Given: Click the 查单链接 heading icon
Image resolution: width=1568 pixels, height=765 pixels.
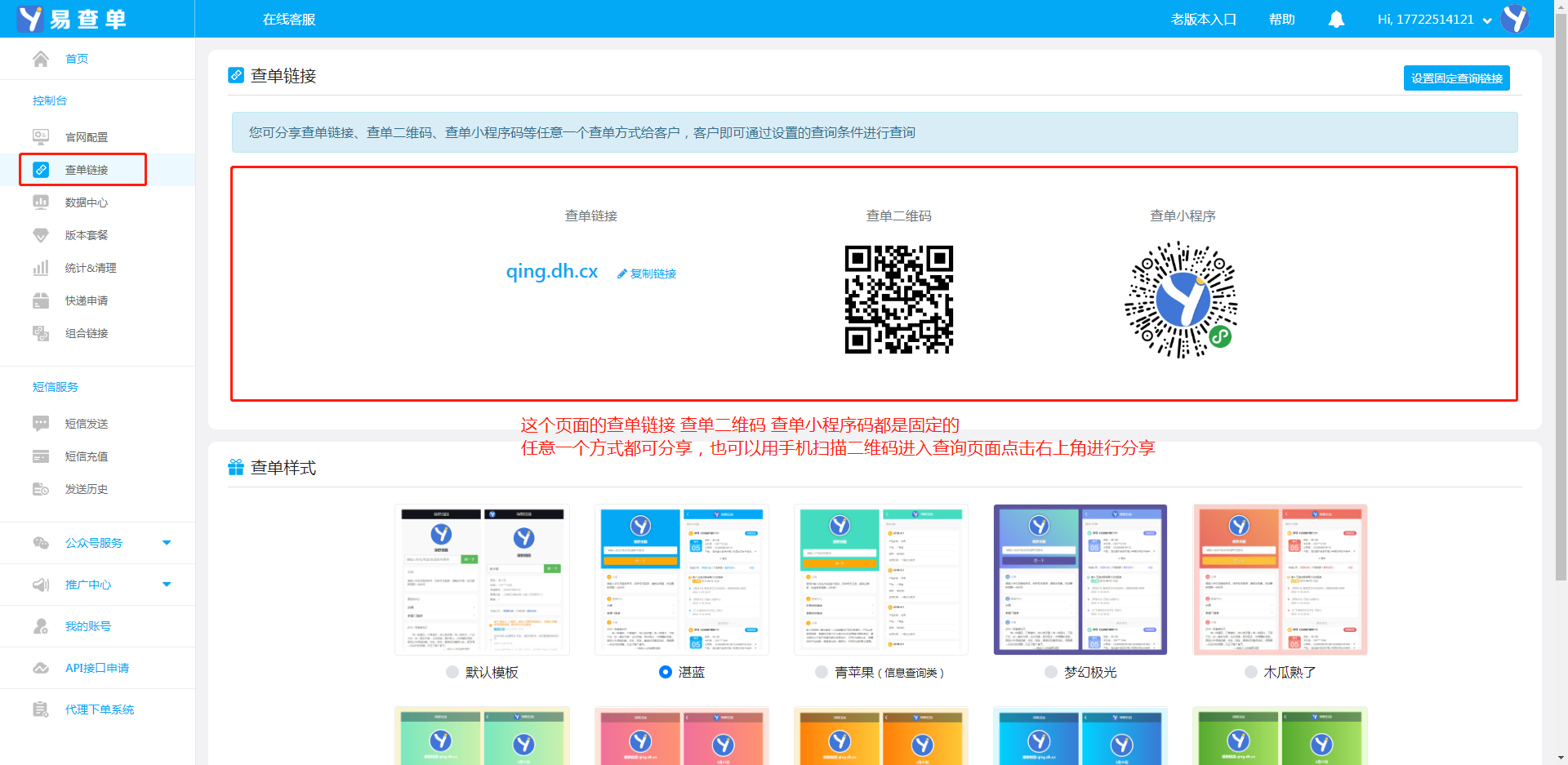Looking at the screenshot, I should 236,75.
